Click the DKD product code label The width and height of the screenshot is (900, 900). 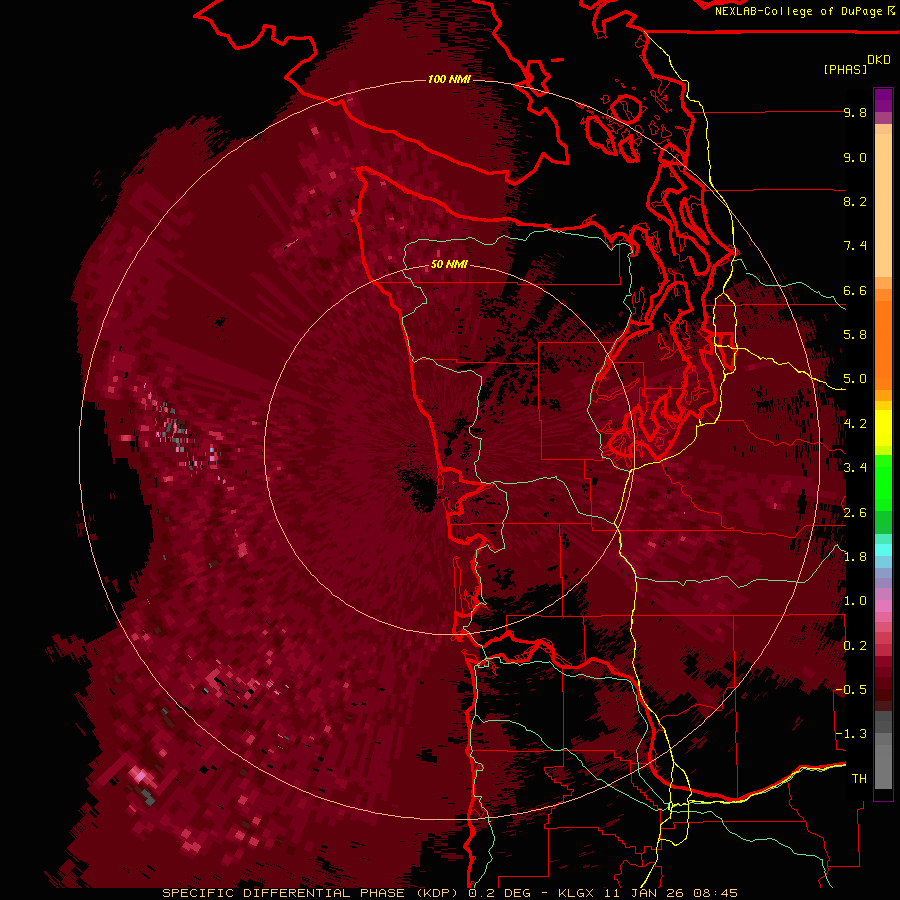point(879,60)
